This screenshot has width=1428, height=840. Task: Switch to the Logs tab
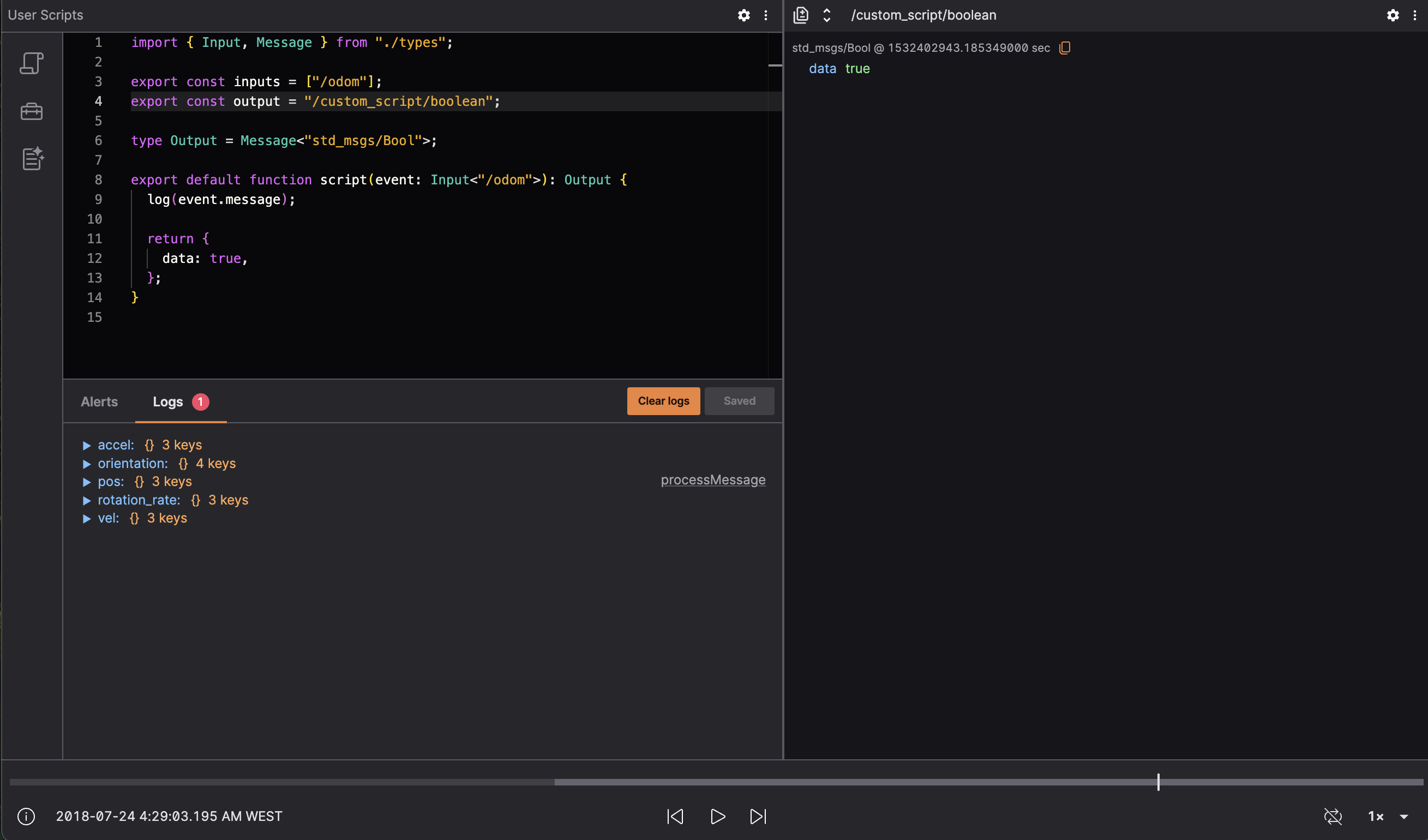pyautogui.click(x=180, y=401)
